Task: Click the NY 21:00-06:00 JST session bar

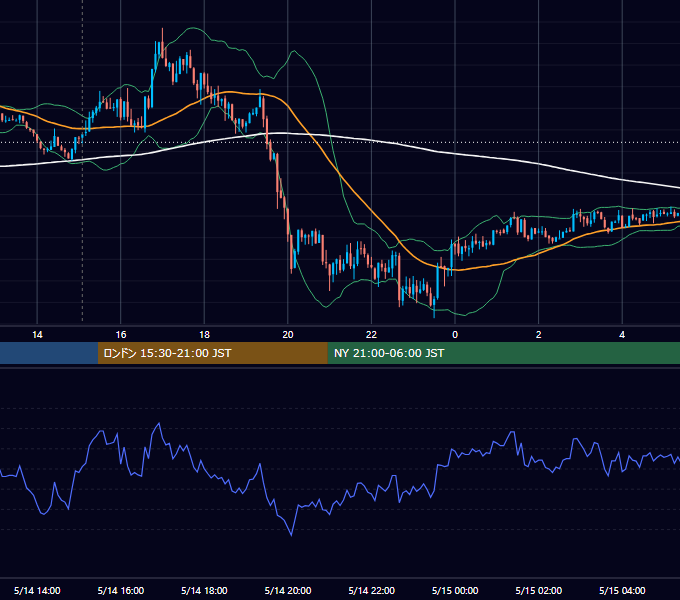Action: (x=503, y=353)
